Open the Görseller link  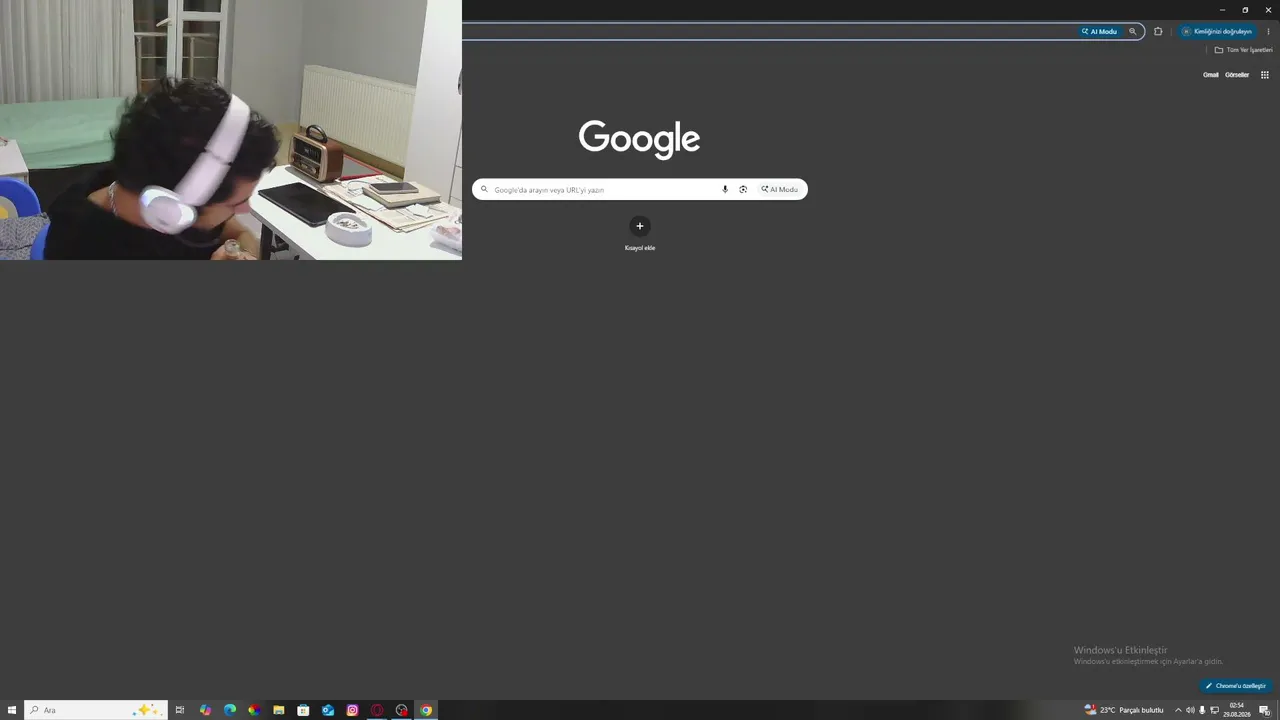click(x=1237, y=75)
